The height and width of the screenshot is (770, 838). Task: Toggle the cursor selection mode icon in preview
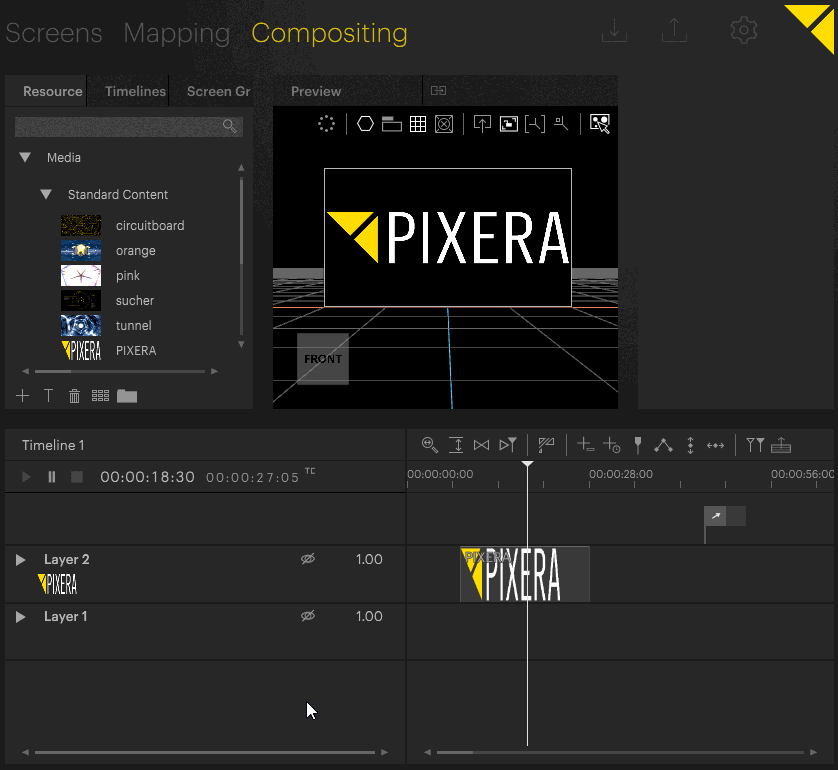tap(600, 123)
